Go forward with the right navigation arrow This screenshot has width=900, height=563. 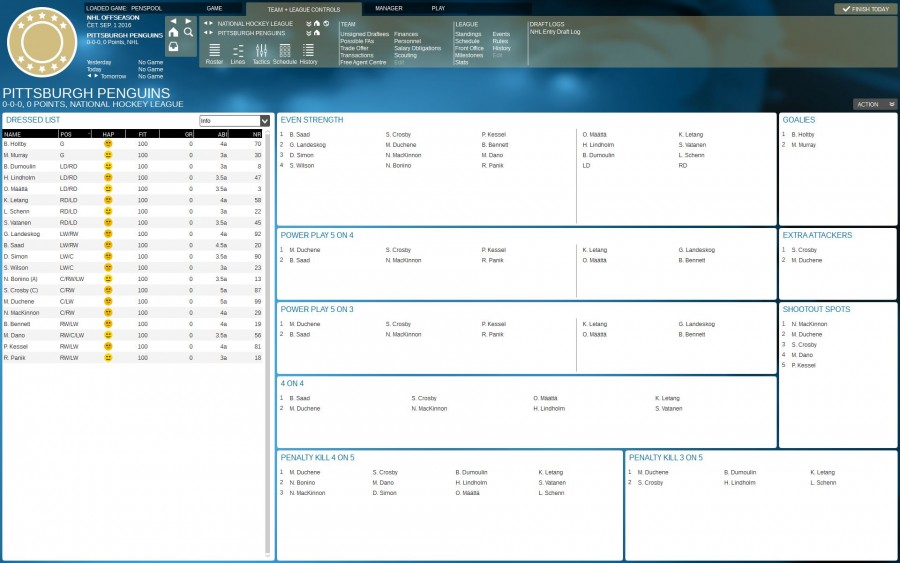[188, 21]
